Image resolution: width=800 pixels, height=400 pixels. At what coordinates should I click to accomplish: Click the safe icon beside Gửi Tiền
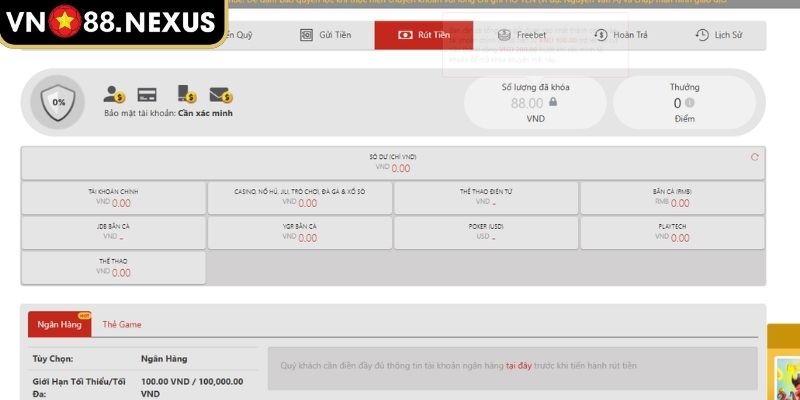click(306, 35)
